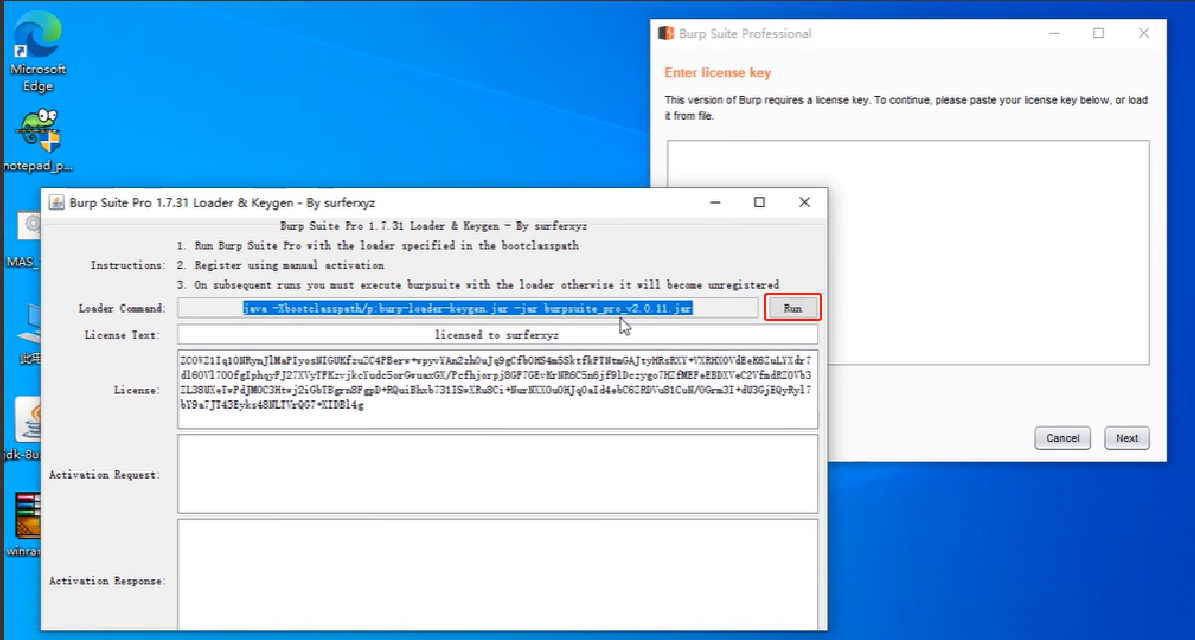The height and width of the screenshot is (640, 1195).
Task: Click the 'Burp Suite Professional' title text
Action: 745,34
